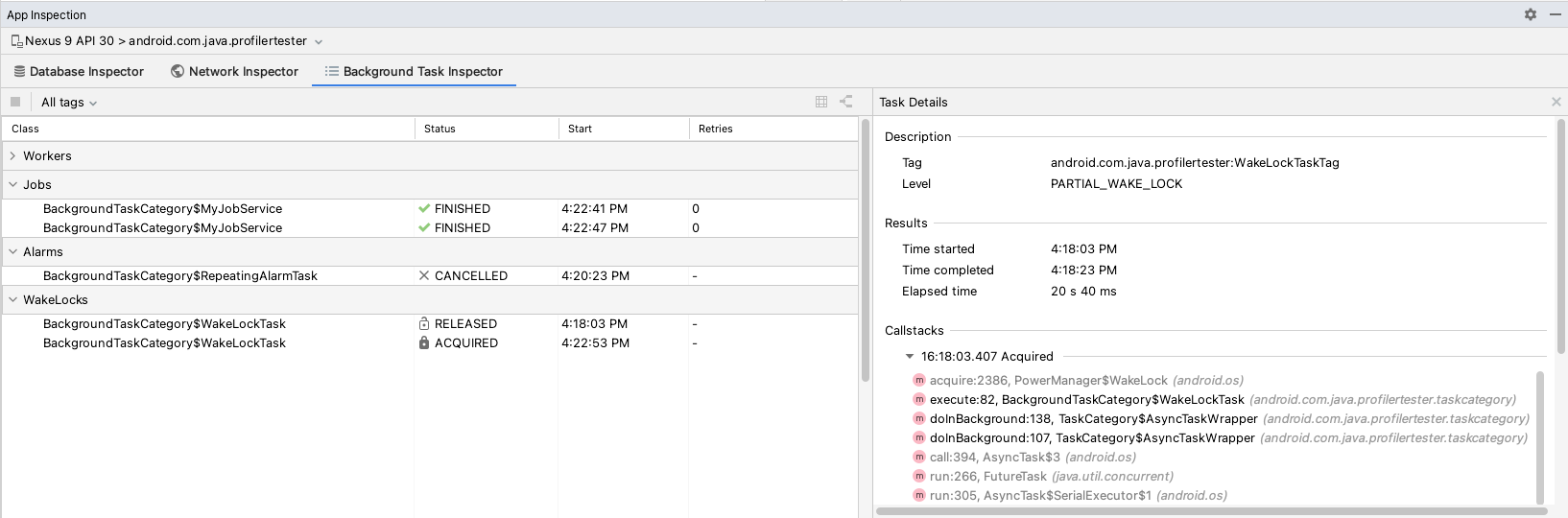1568x518 pixels.
Task: Open App Inspection settings gear
Action: (x=1531, y=14)
